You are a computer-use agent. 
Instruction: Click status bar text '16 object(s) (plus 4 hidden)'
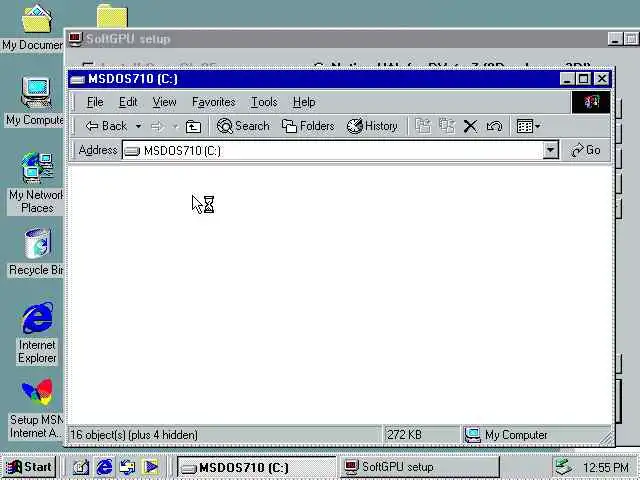(134, 435)
